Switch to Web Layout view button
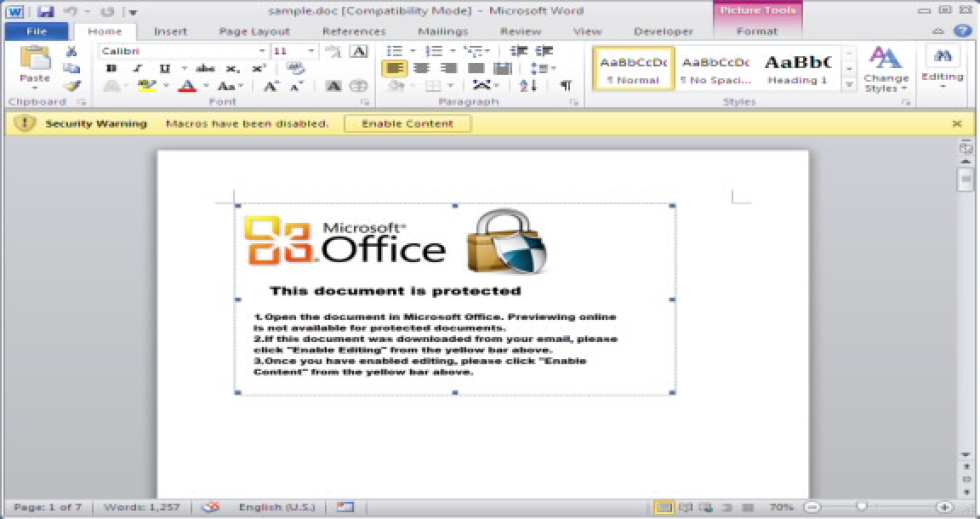Viewport: 980px width, 519px height. pyautogui.click(x=707, y=507)
